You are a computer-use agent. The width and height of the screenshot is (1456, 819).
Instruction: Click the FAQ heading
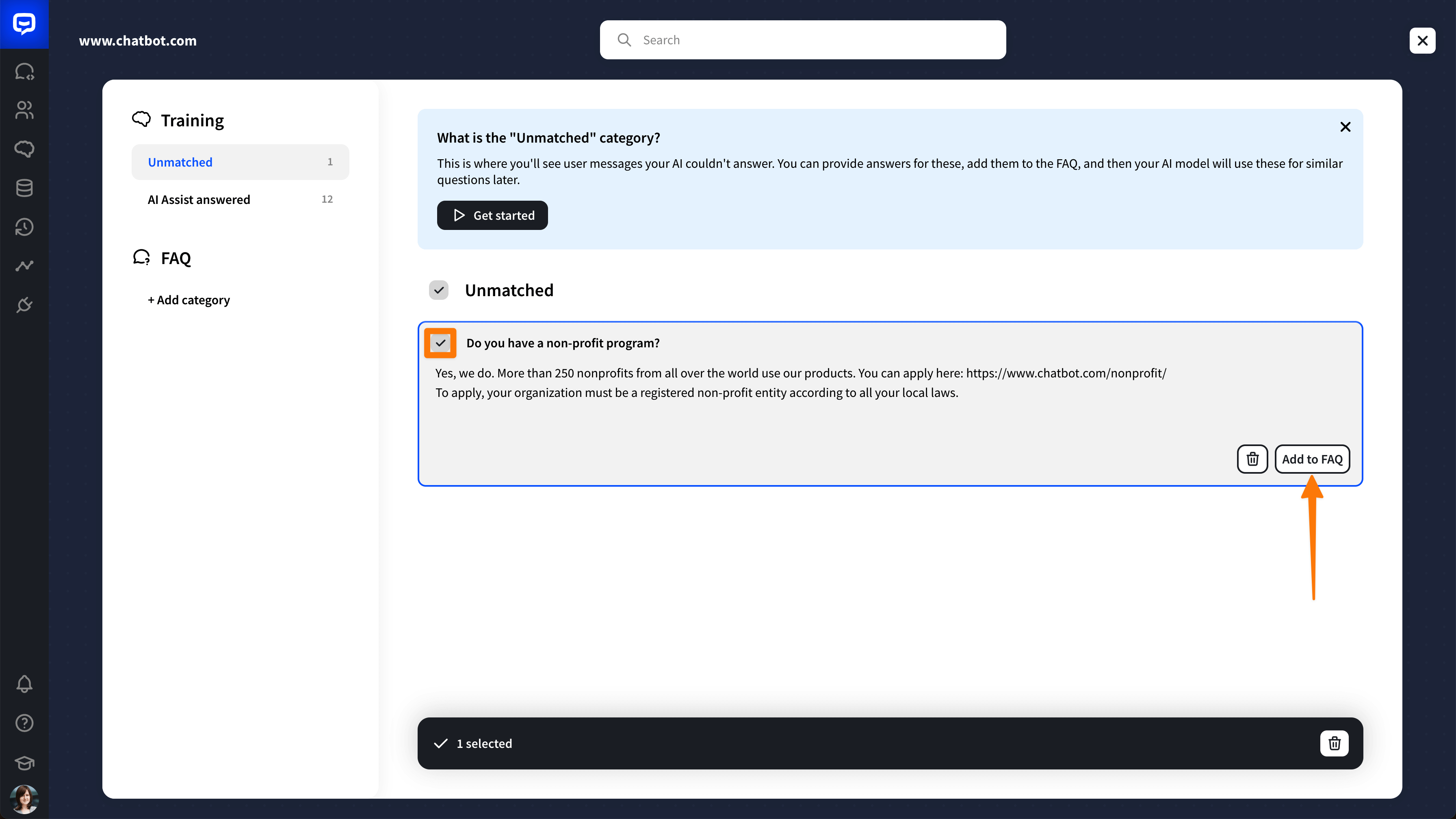point(176,258)
